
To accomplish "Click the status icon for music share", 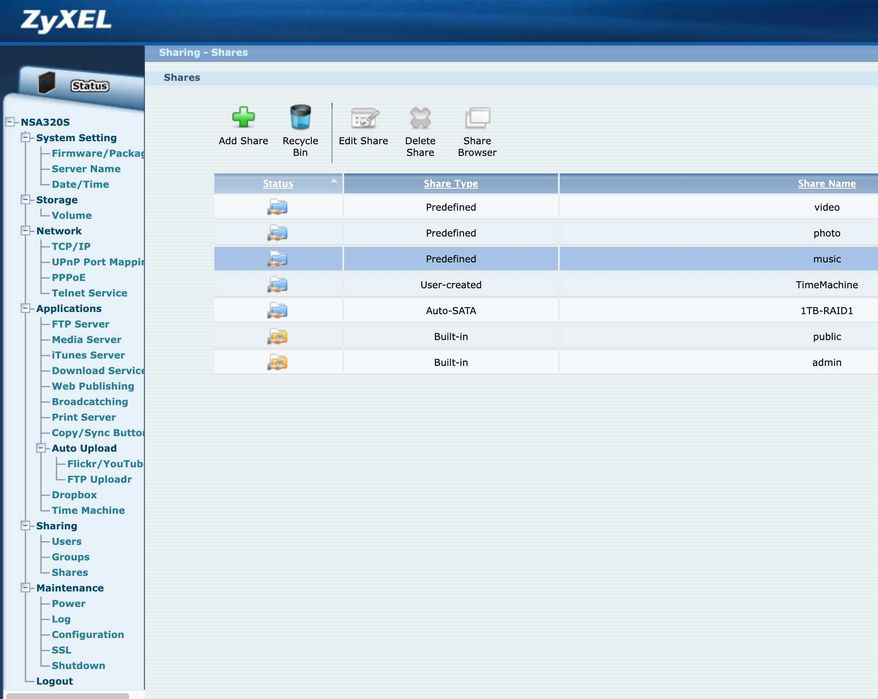I will (x=277, y=259).
